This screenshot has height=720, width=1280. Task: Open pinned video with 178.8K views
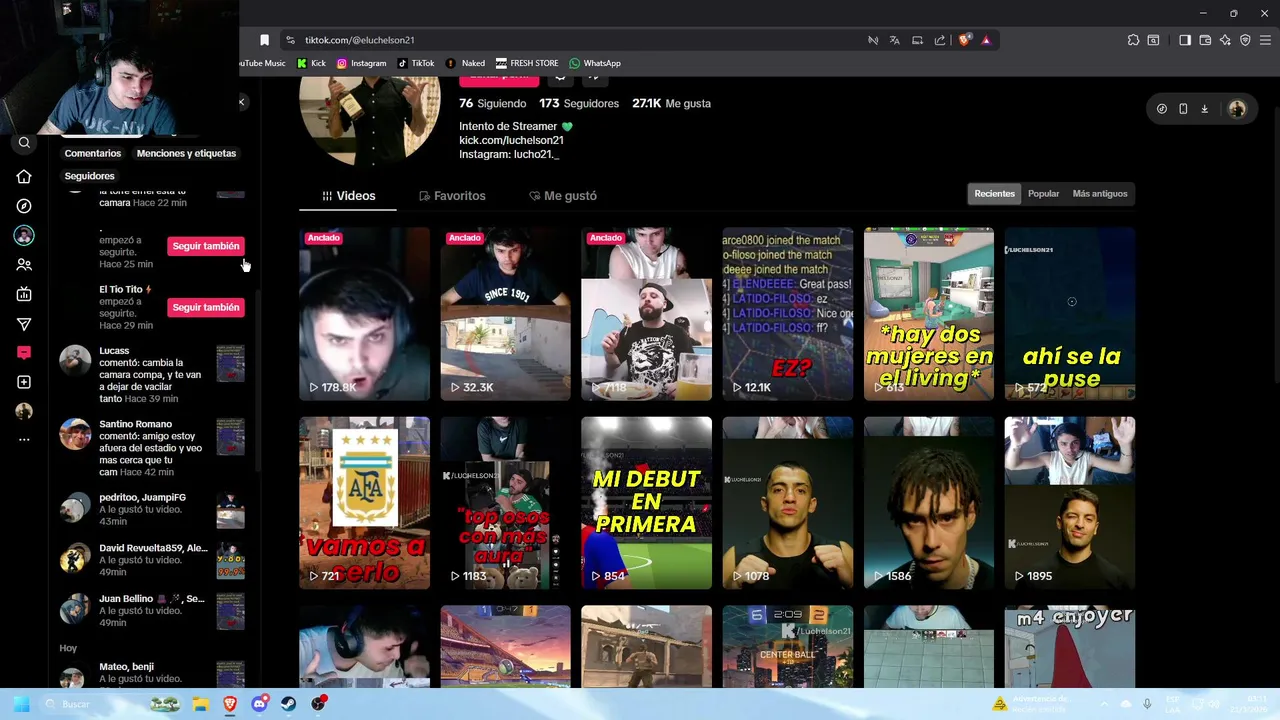point(364,314)
